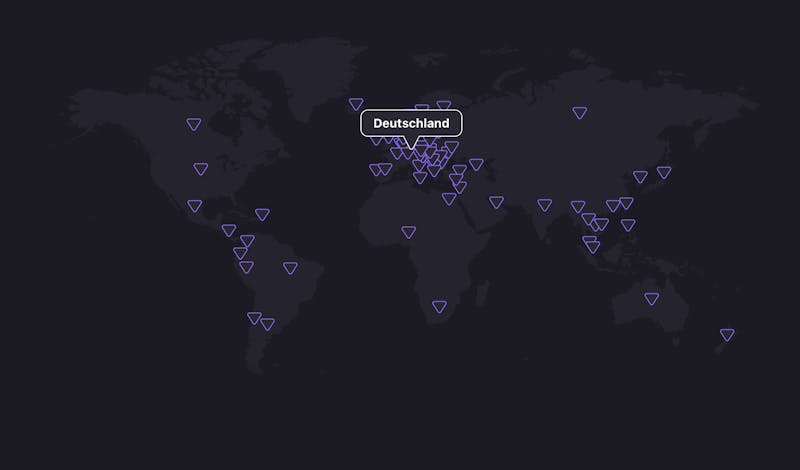Select the Greece server marker
Screen dimensions: 800x470
[434, 171]
